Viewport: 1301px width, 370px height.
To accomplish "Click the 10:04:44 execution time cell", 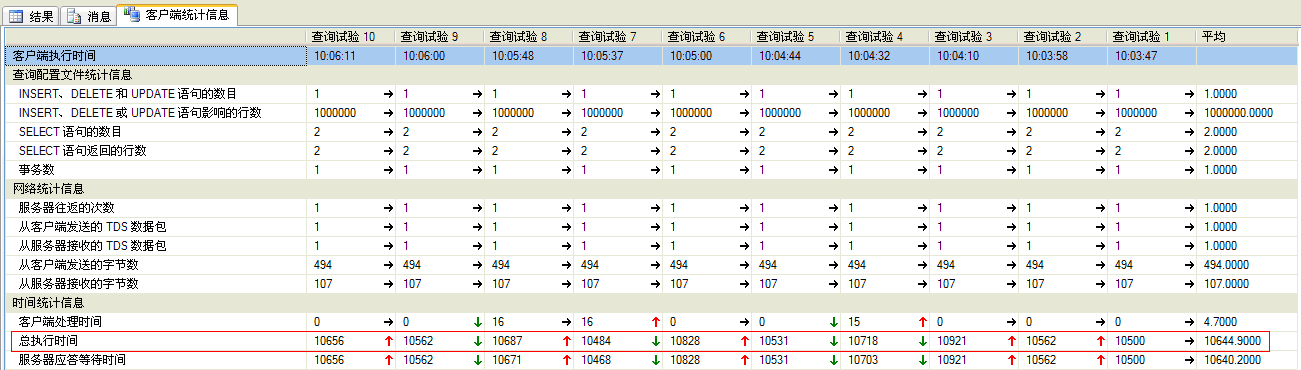I will click(x=780, y=56).
